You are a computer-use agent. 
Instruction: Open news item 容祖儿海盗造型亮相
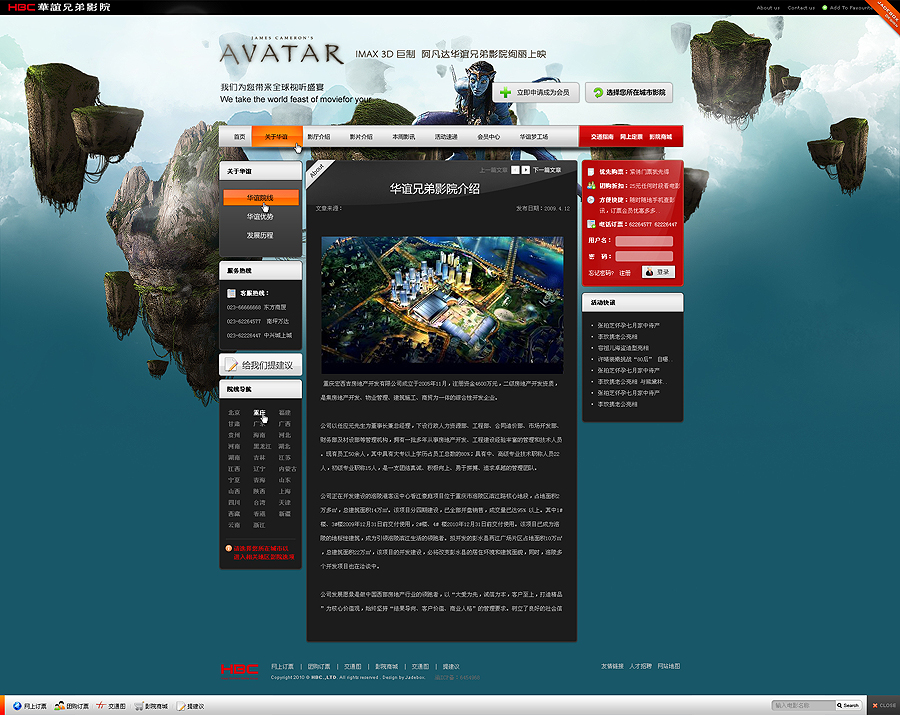[x=623, y=348]
